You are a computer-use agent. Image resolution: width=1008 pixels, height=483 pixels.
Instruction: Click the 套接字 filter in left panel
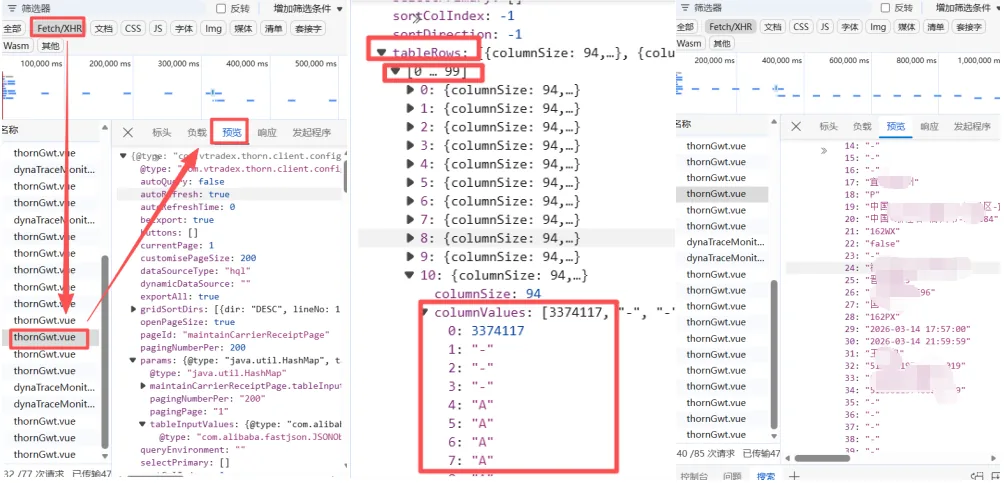click(x=308, y=28)
